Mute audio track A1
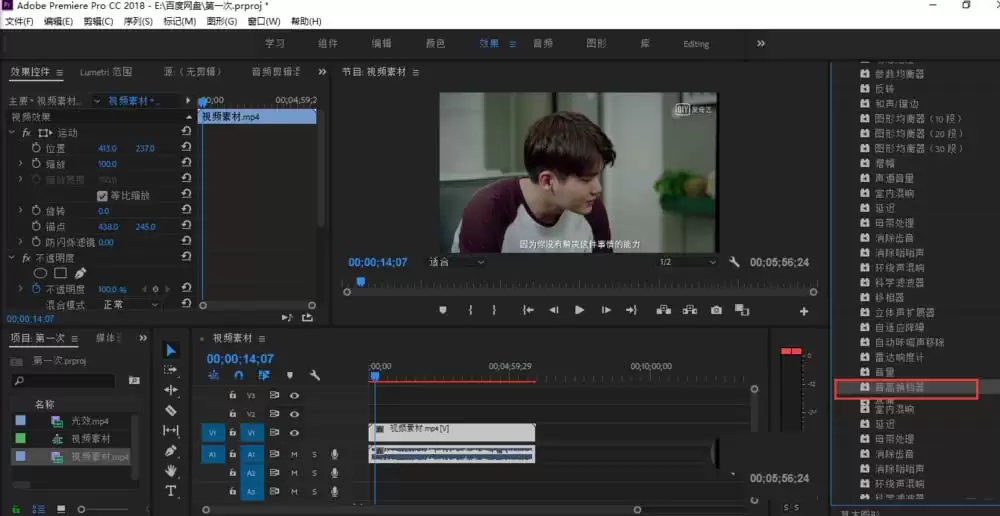The image size is (1000, 516). click(294, 454)
